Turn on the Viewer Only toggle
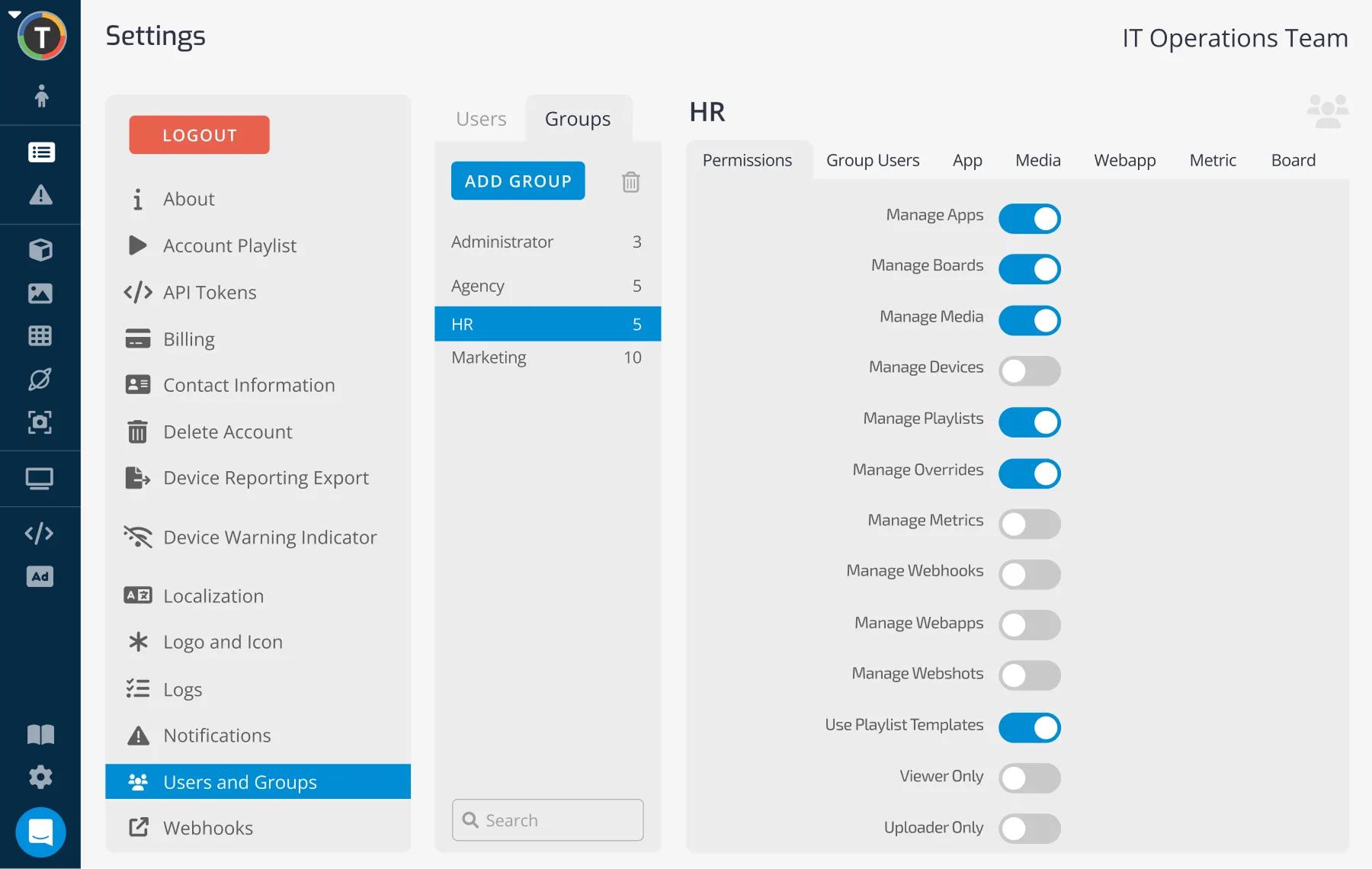 pyautogui.click(x=1029, y=778)
